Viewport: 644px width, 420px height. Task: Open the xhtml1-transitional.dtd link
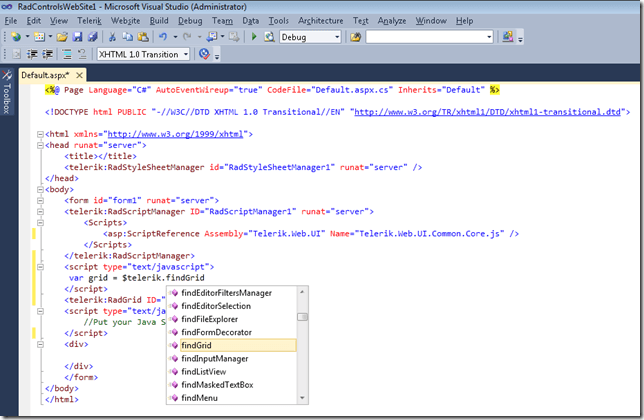(x=488, y=112)
